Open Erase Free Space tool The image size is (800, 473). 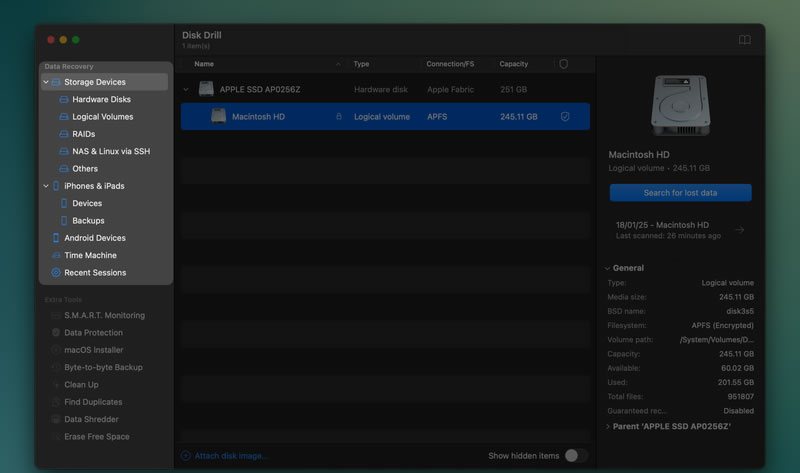(96, 437)
